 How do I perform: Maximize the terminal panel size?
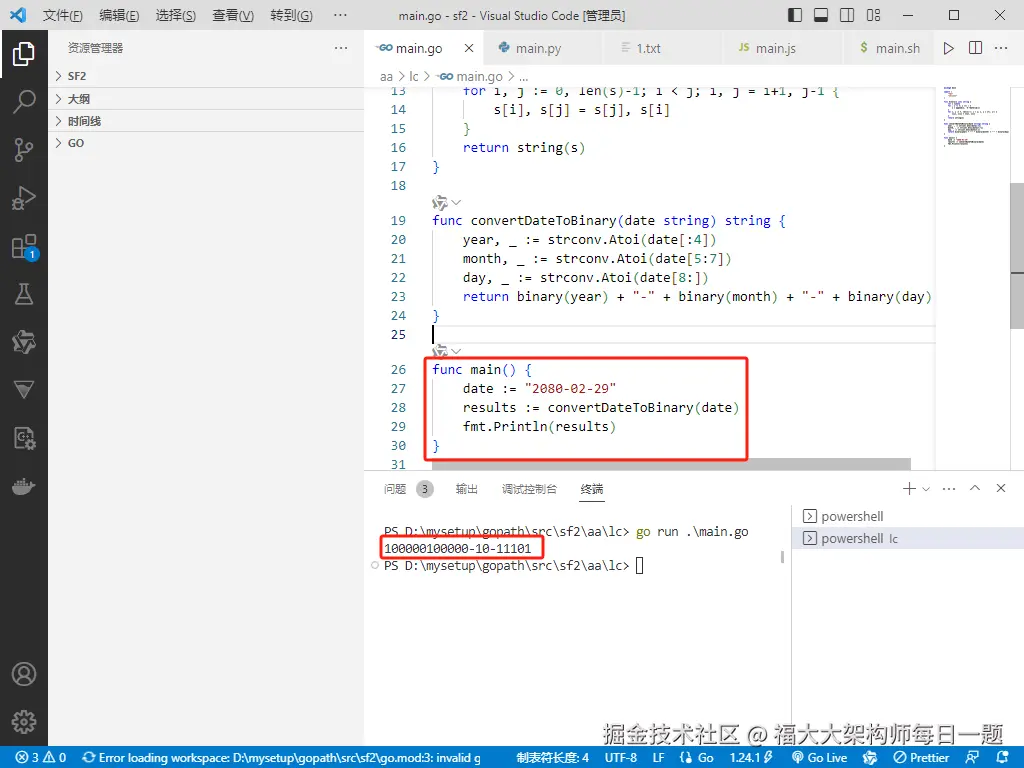click(975, 488)
